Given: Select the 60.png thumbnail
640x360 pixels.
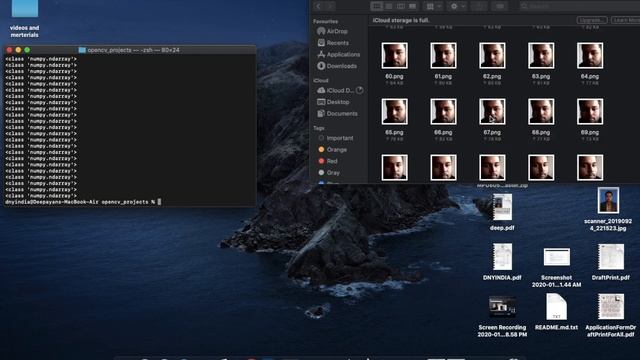Looking at the screenshot, I should (x=394, y=56).
